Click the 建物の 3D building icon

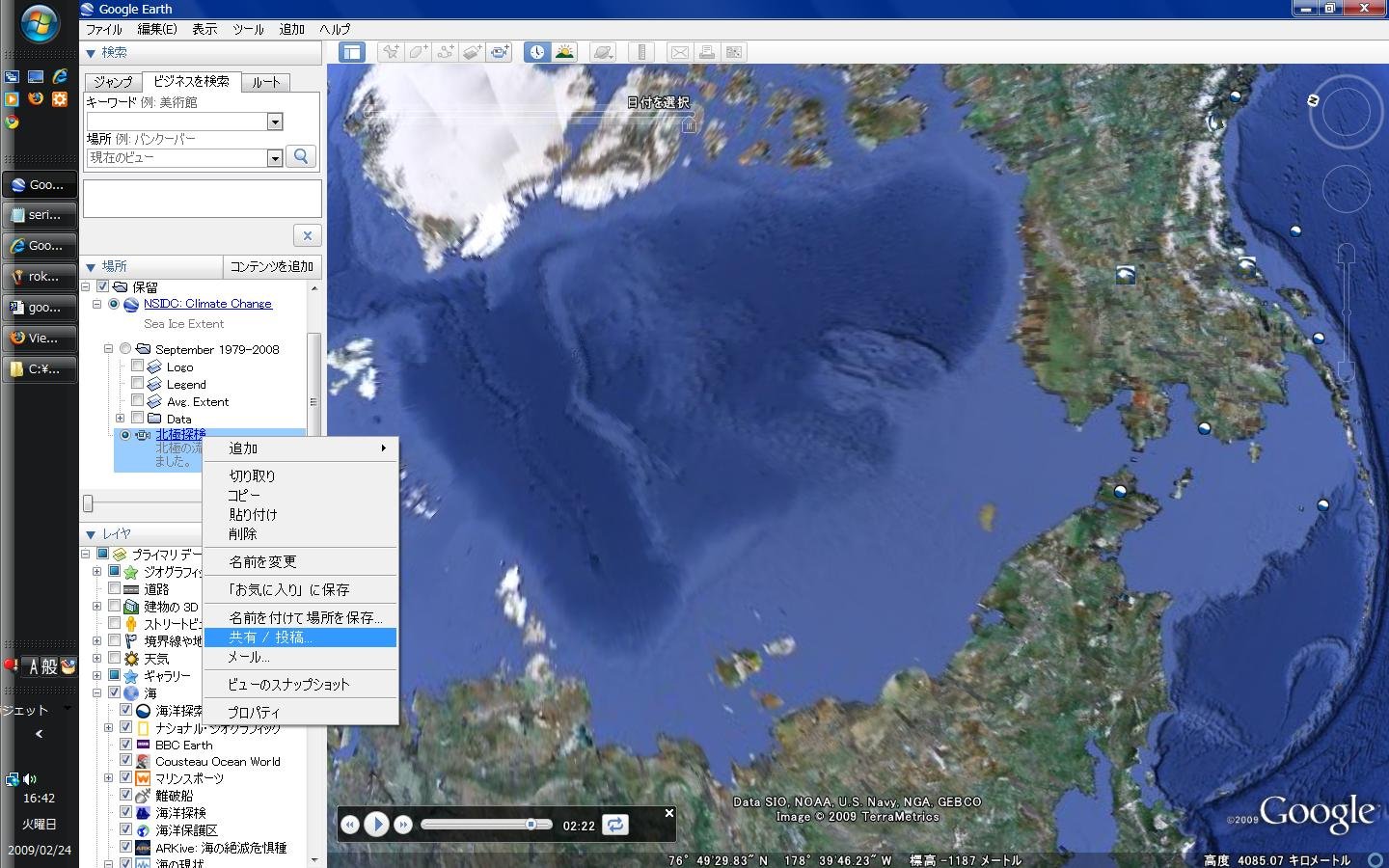point(131,607)
